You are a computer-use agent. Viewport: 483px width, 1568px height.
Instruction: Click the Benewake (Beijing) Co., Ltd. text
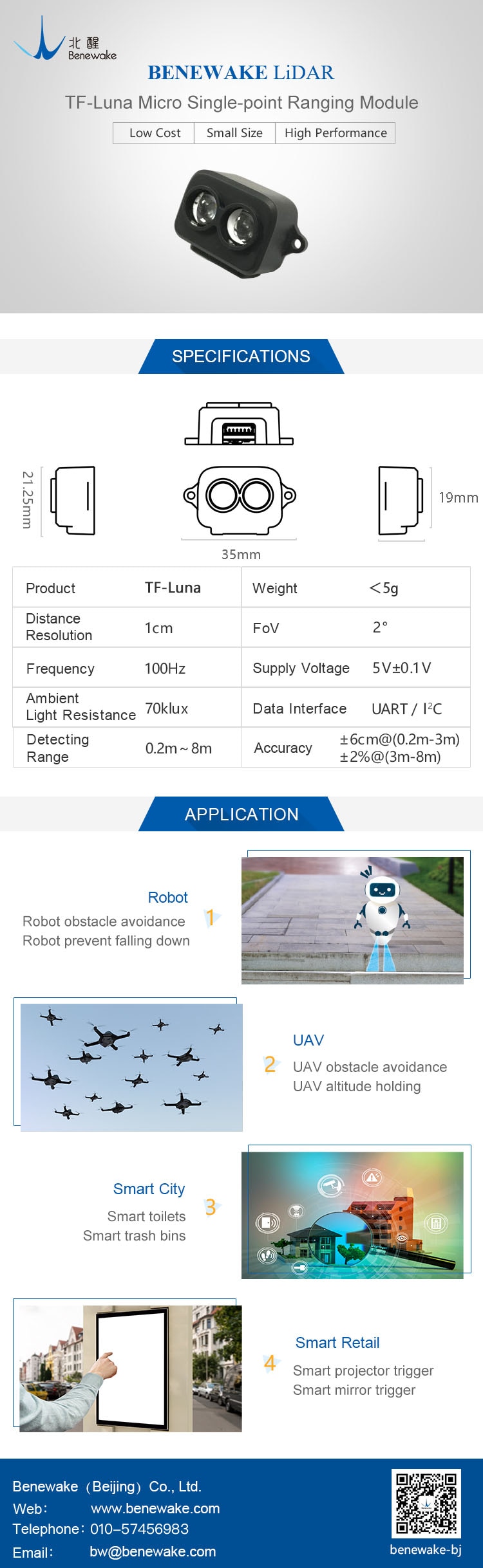click(107, 1486)
